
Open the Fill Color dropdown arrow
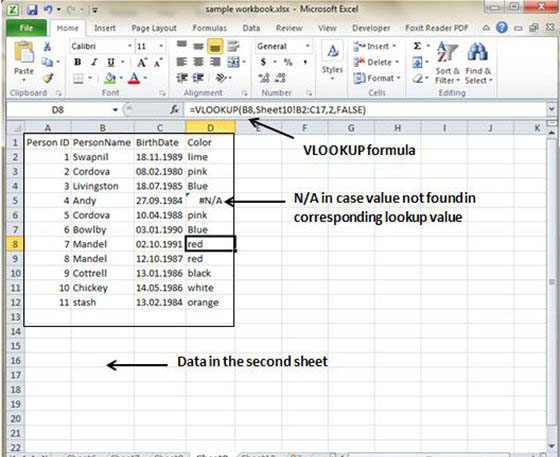121,78
